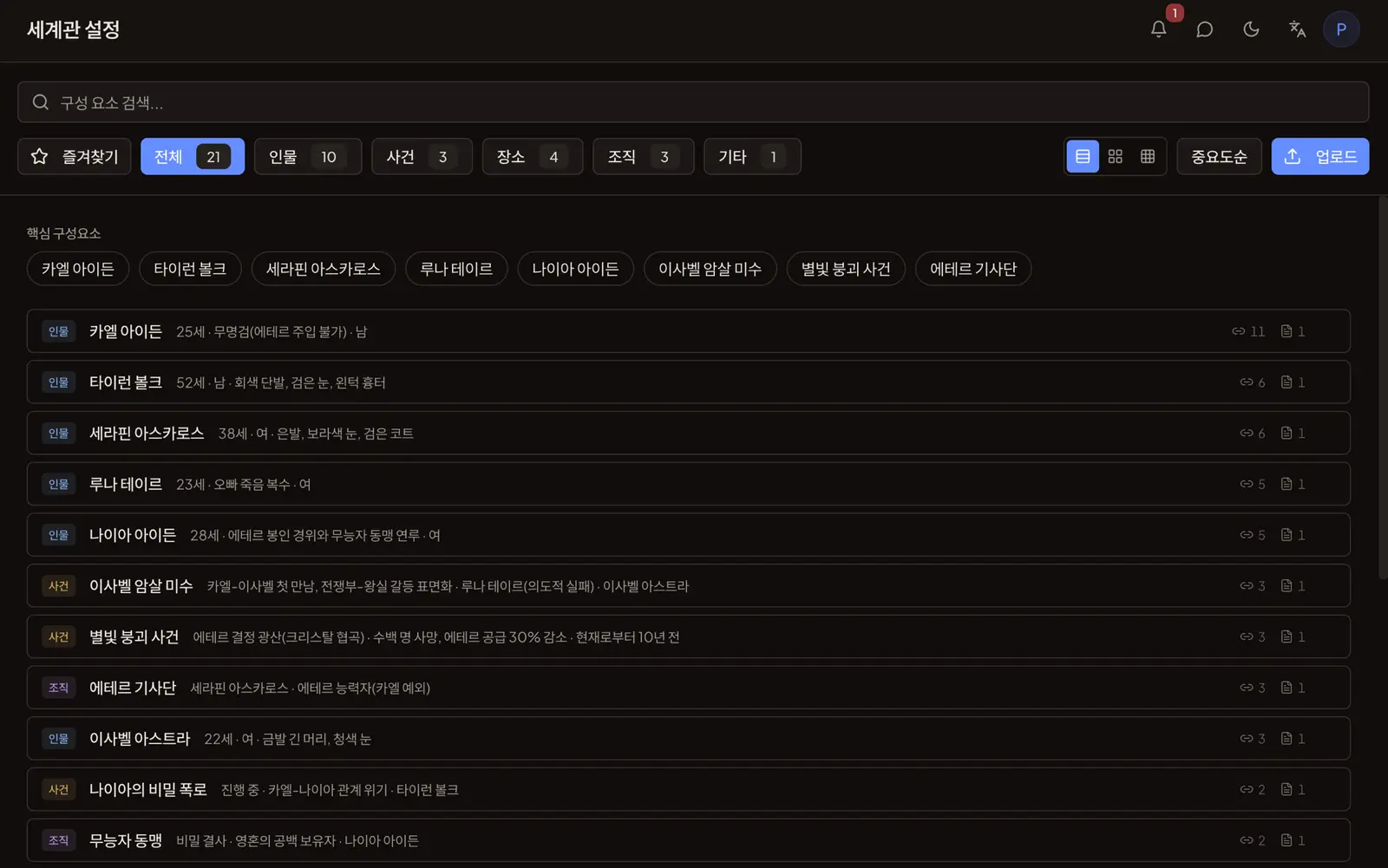Open the 무능자 동맹 list row
This screenshot has width=1388, height=868.
tap(689, 840)
